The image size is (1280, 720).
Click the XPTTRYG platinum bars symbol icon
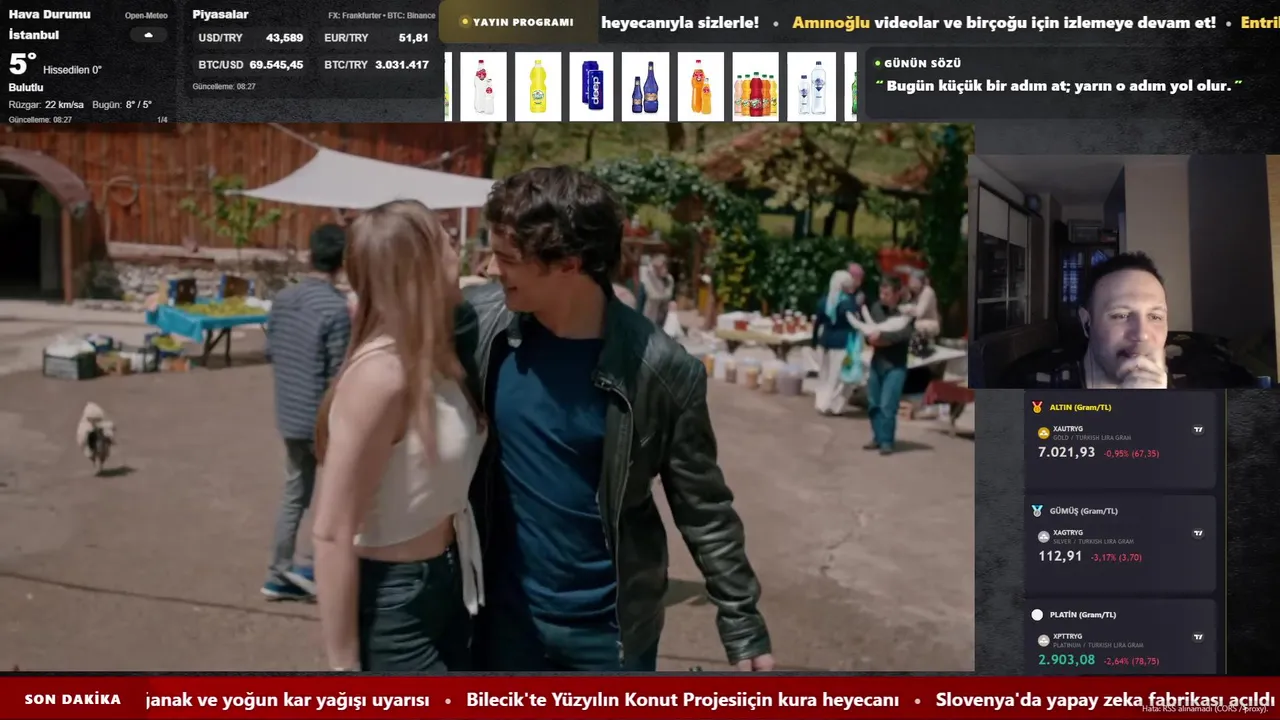tap(1044, 640)
